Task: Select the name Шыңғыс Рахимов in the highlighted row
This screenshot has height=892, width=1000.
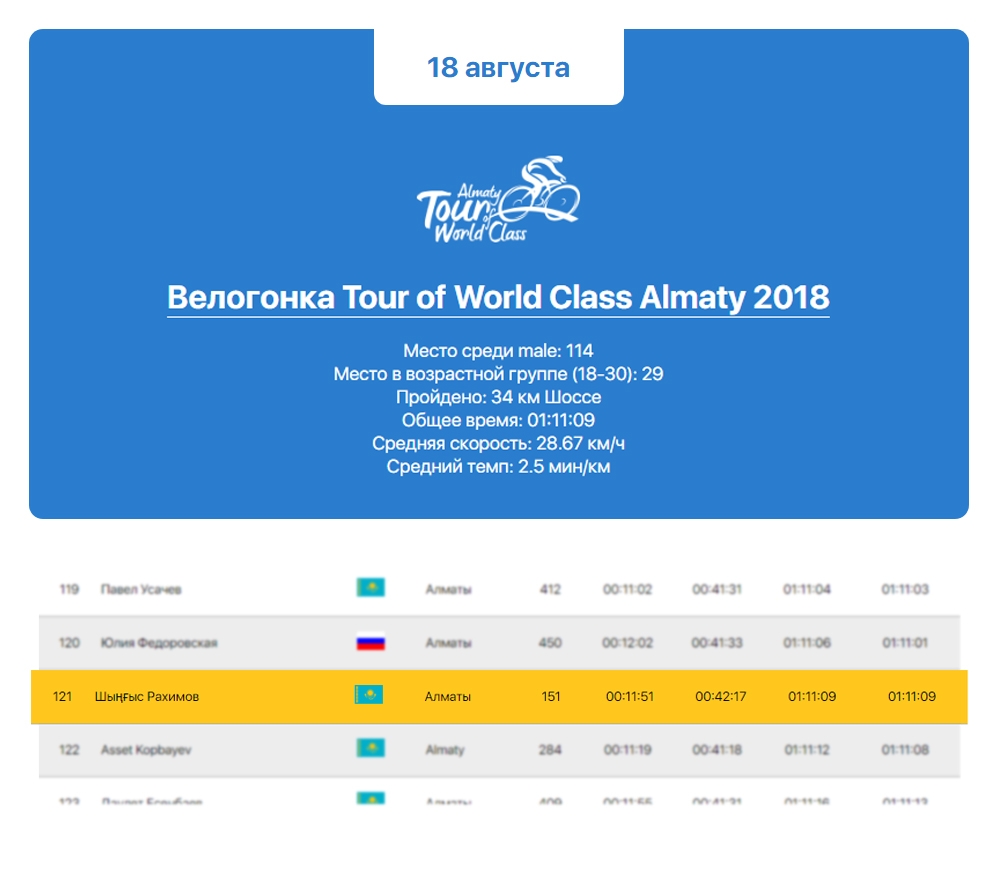Action: 147,696
